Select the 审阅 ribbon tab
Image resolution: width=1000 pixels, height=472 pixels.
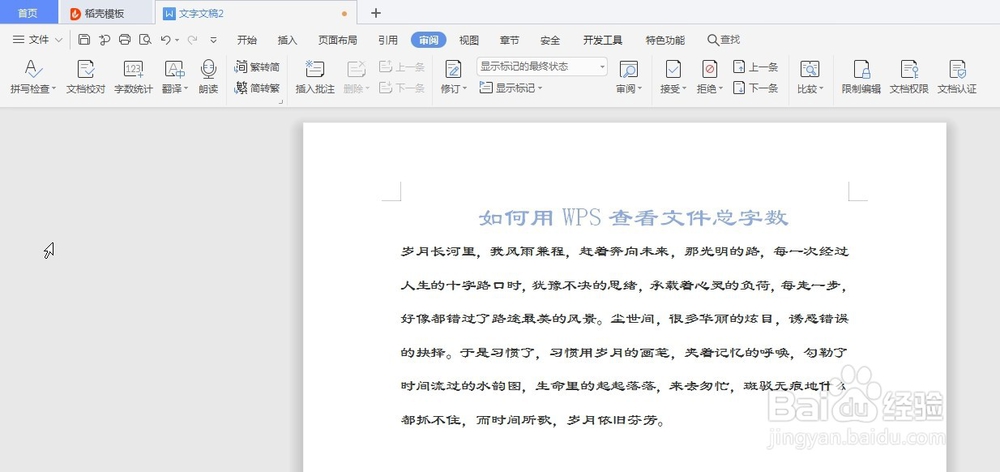[429, 40]
